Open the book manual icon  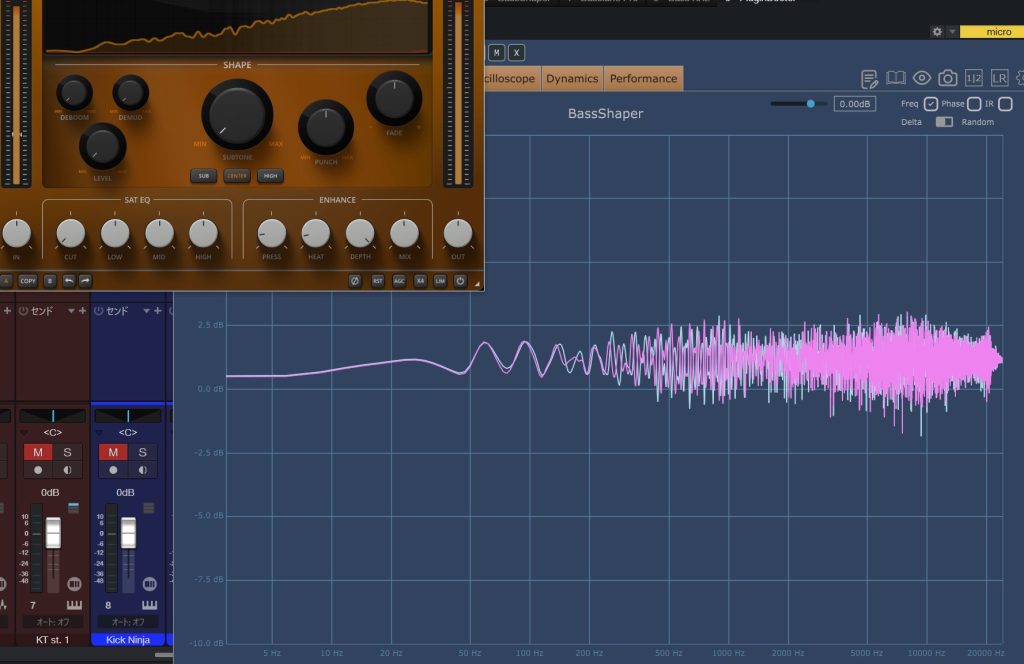point(896,78)
